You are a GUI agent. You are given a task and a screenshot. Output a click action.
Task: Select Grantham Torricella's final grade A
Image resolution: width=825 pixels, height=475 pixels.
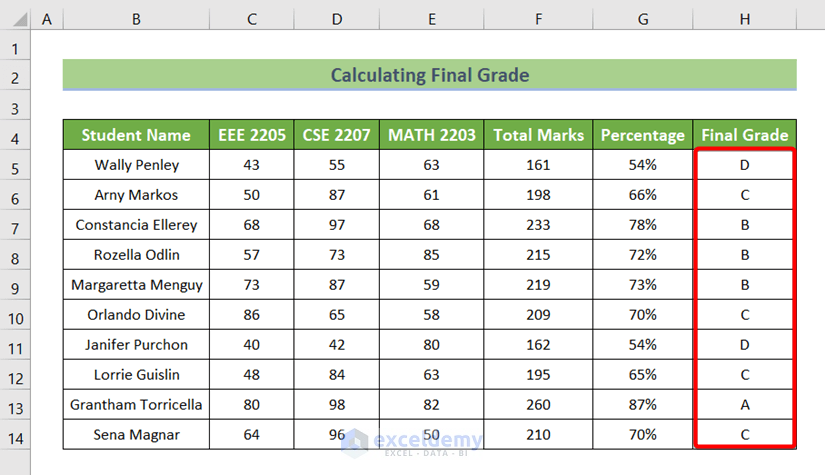tap(744, 405)
